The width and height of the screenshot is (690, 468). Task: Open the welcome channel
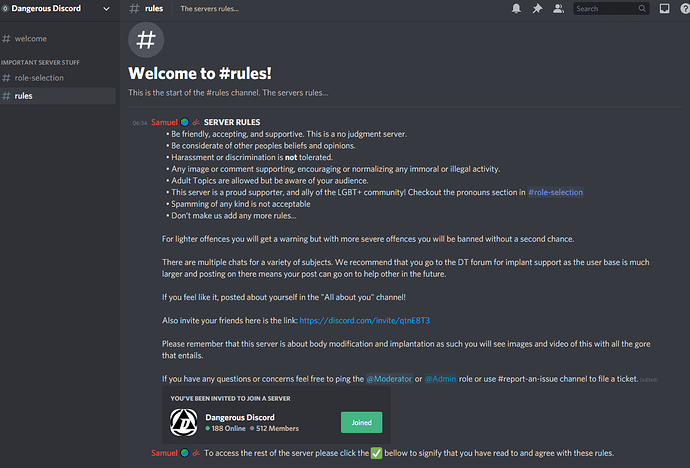point(58,39)
